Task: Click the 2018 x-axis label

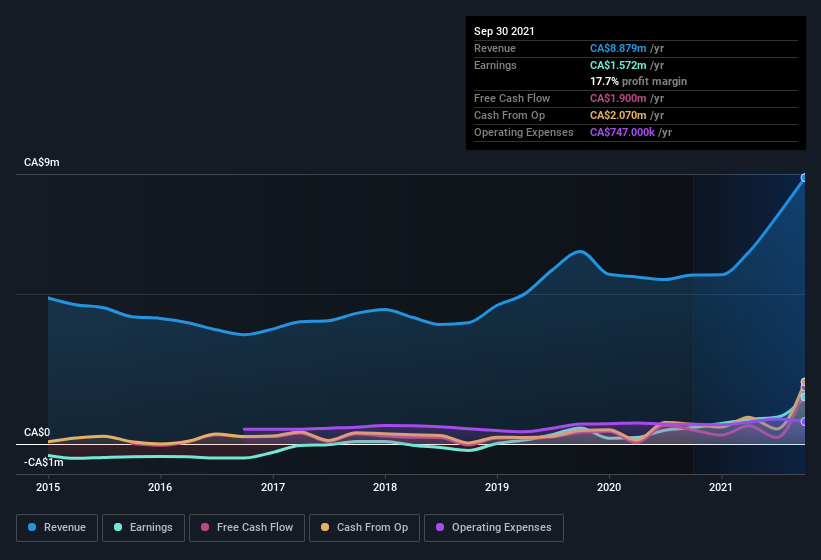Action: (385, 487)
